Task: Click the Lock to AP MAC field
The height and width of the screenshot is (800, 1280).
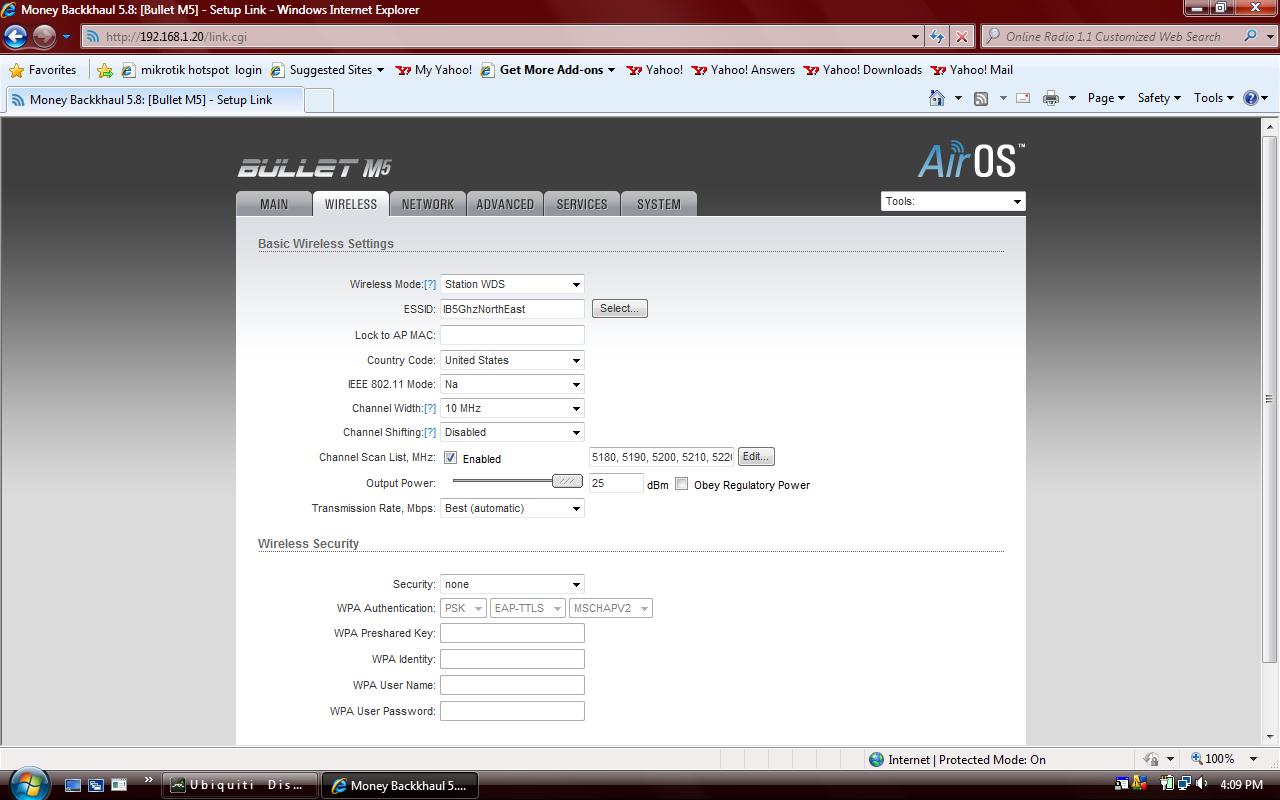Action: click(512, 335)
